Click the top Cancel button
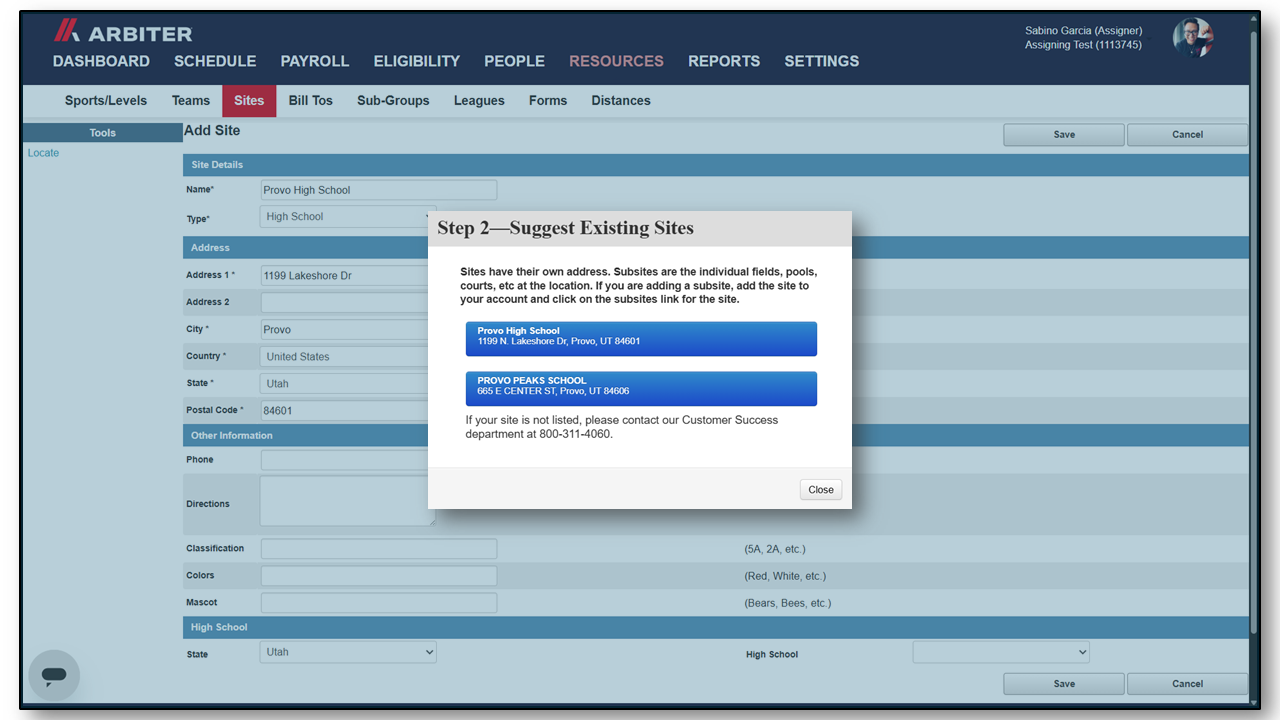Screen dimensions: 1280x720 [1187, 135]
